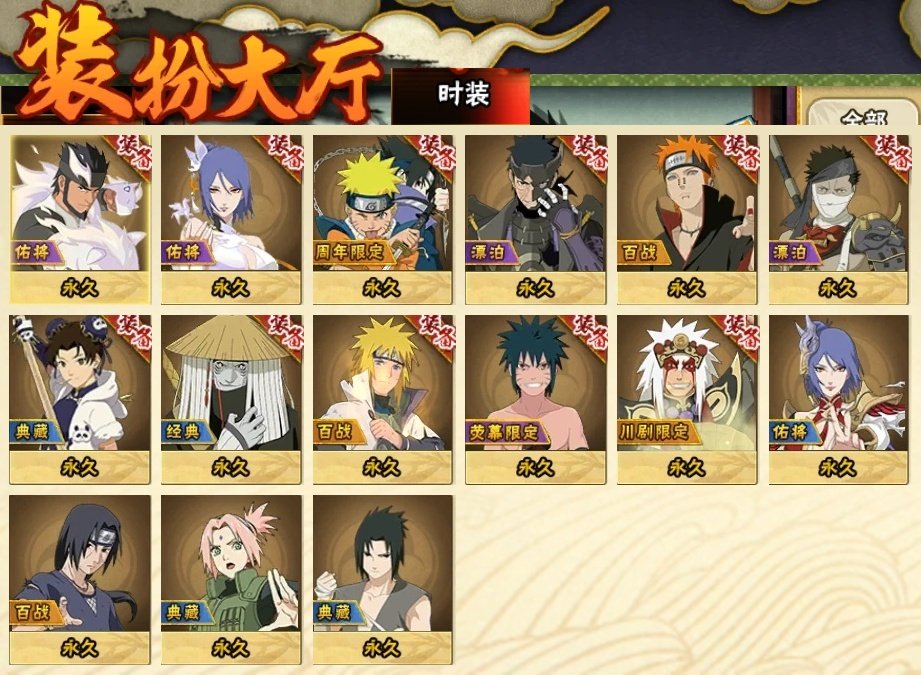Select Sasuke's 典藏 grey shirt costume

383,580
